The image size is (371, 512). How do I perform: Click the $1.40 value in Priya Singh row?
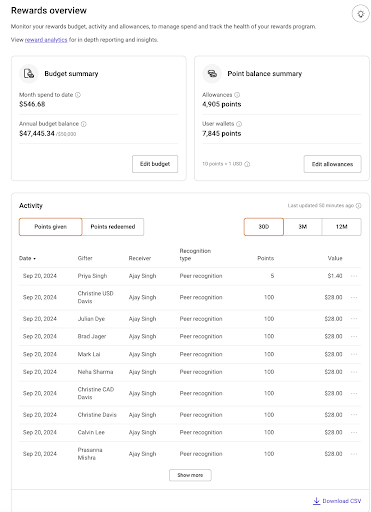pyautogui.click(x=335, y=276)
